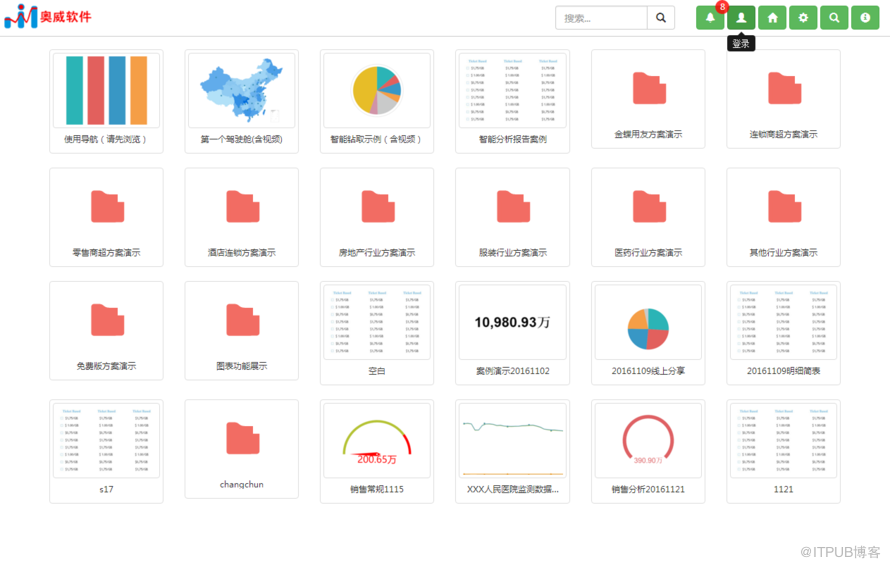
Task: Go to the home page via house icon
Action: tap(772, 18)
